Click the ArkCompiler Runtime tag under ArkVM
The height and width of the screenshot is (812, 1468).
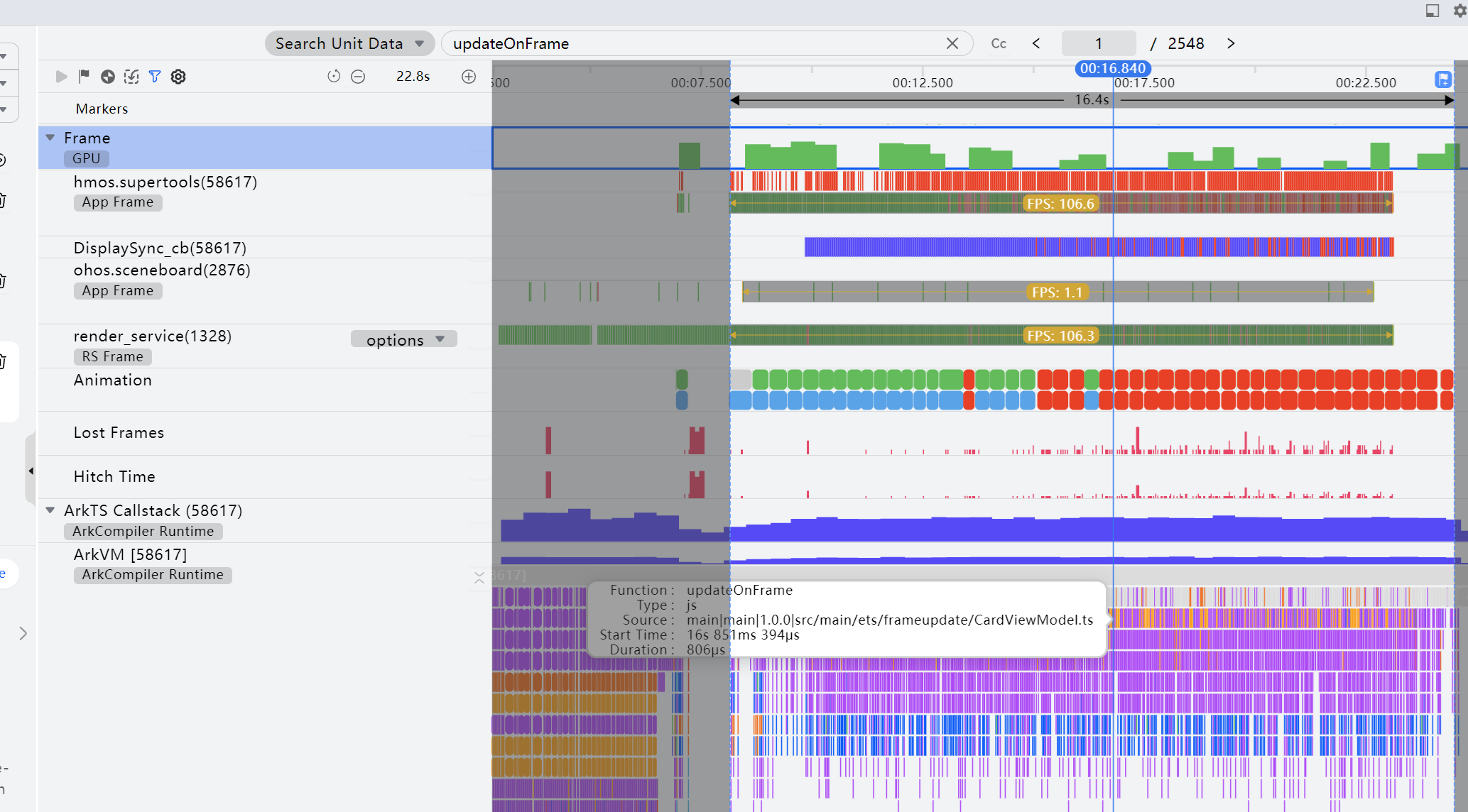point(153,575)
